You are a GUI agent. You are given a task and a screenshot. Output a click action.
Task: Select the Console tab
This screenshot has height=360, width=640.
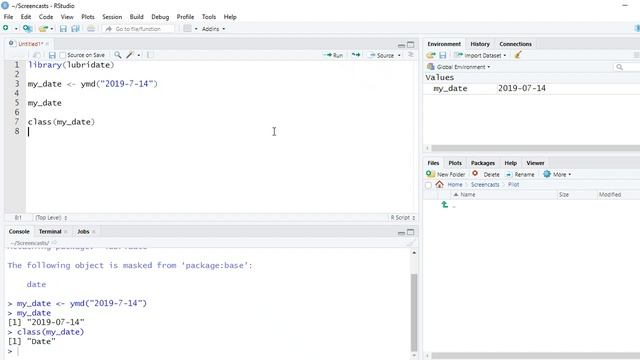(19, 231)
